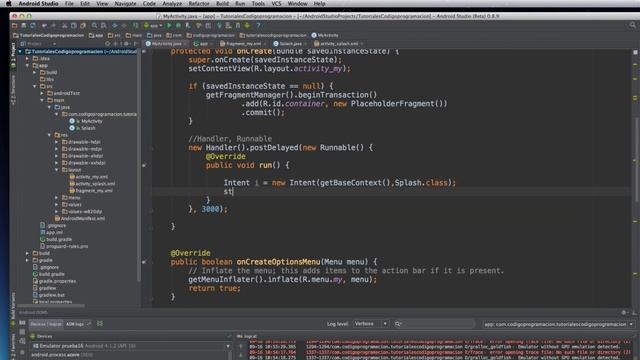Viewport: 640px width, 360px height.
Task: Select activity_my.xml in layout folder
Action: pyautogui.click(x=89, y=177)
